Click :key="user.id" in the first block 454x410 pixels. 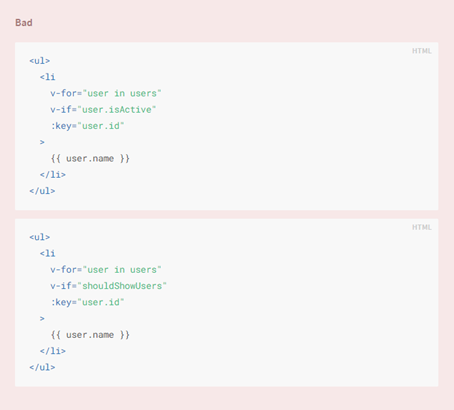coord(87,126)
